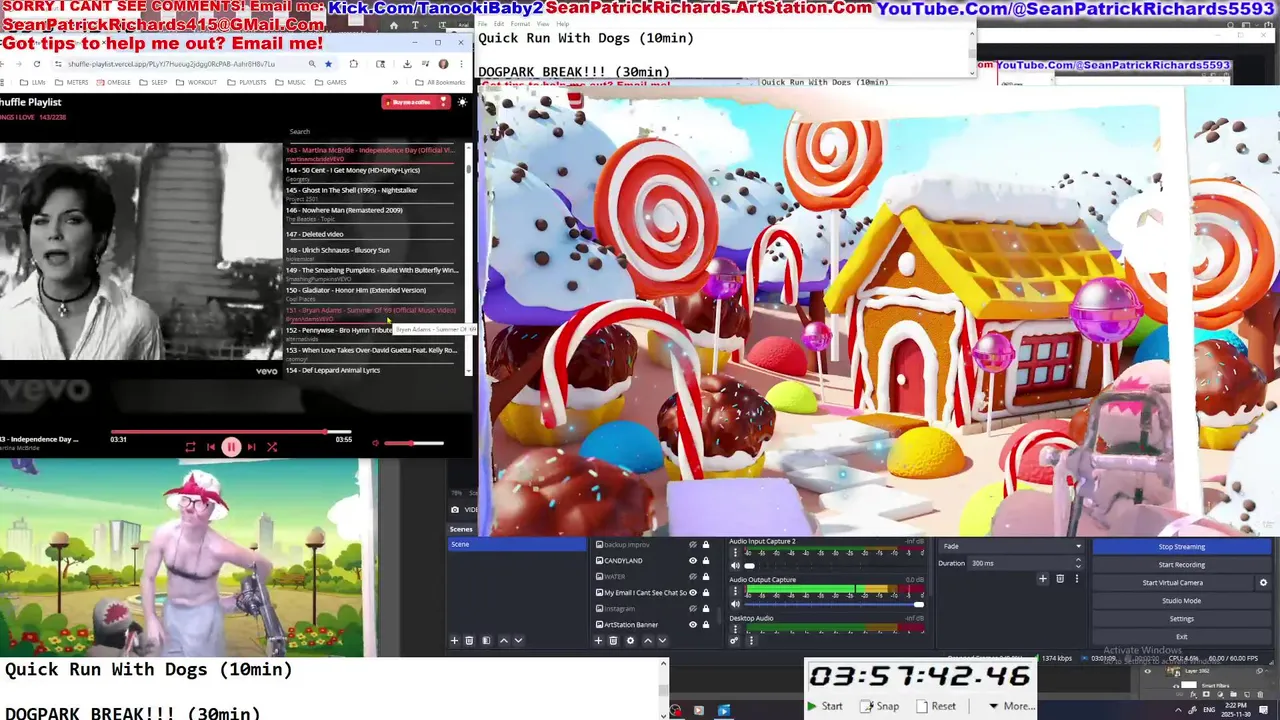The width and height of the screenshot is (1280, 720).
Task: Move scene down in OBS
Action: click(518, 640)
